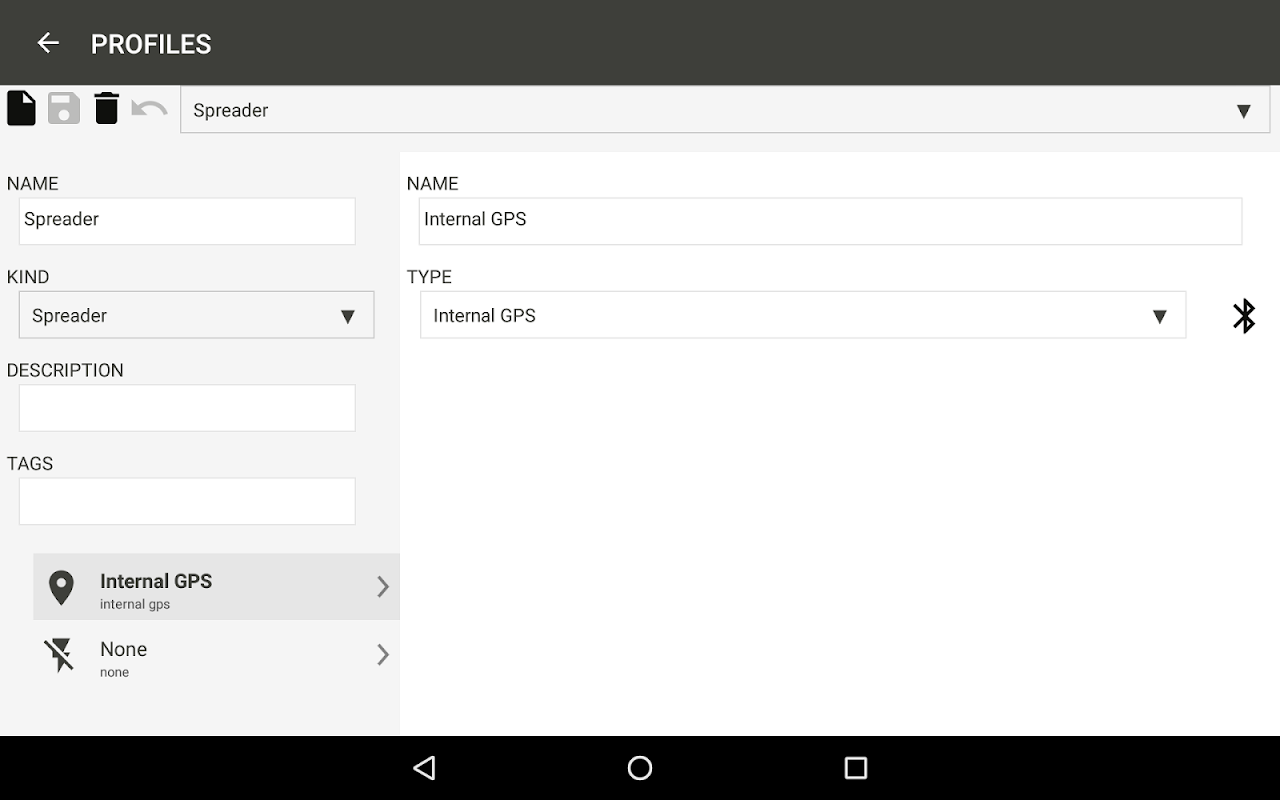1280x800 pixels.
Task: Click the 'internal gps' subtitle text
Action: click(135, 605)
